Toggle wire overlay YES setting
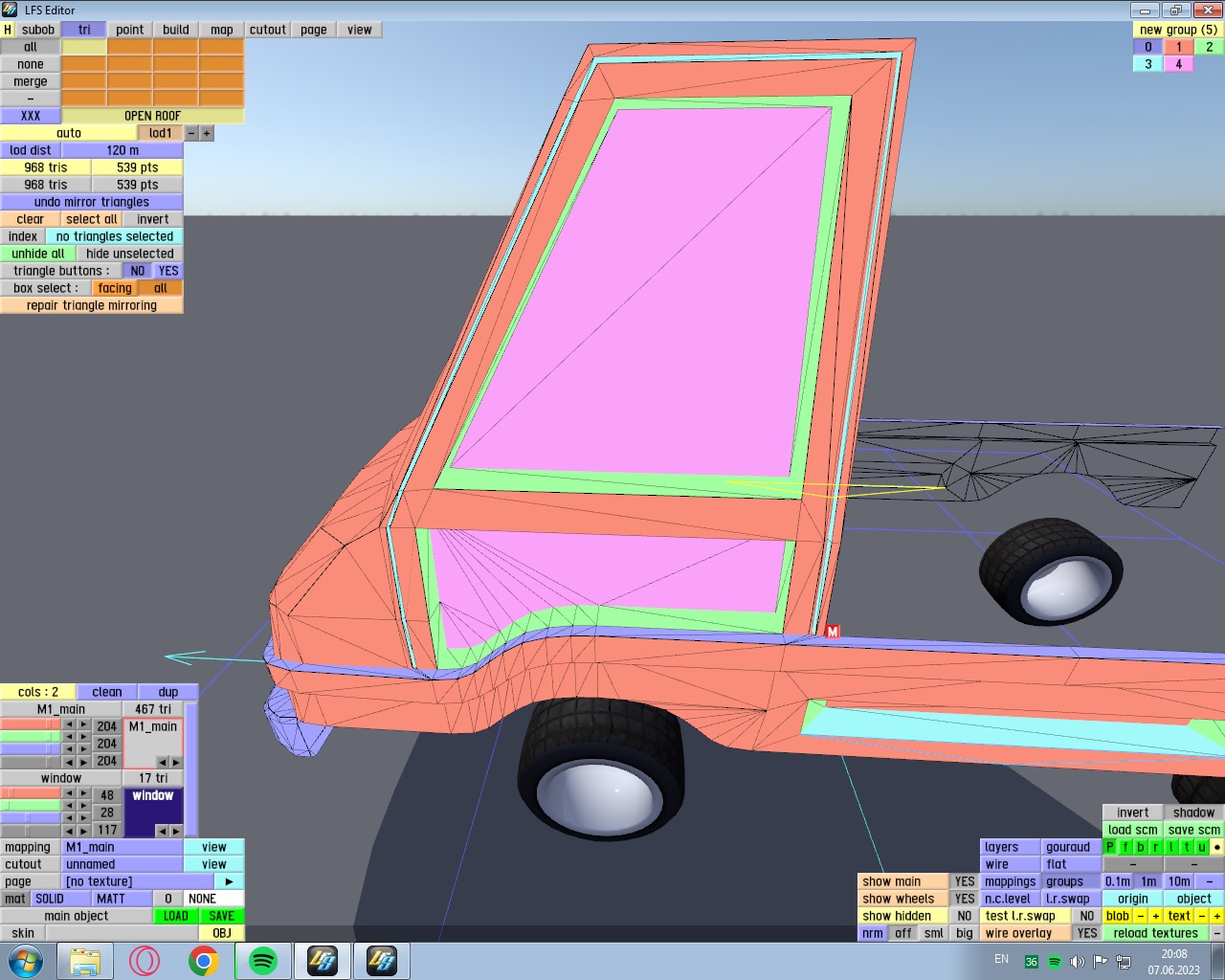 [x=1087, y=933]
